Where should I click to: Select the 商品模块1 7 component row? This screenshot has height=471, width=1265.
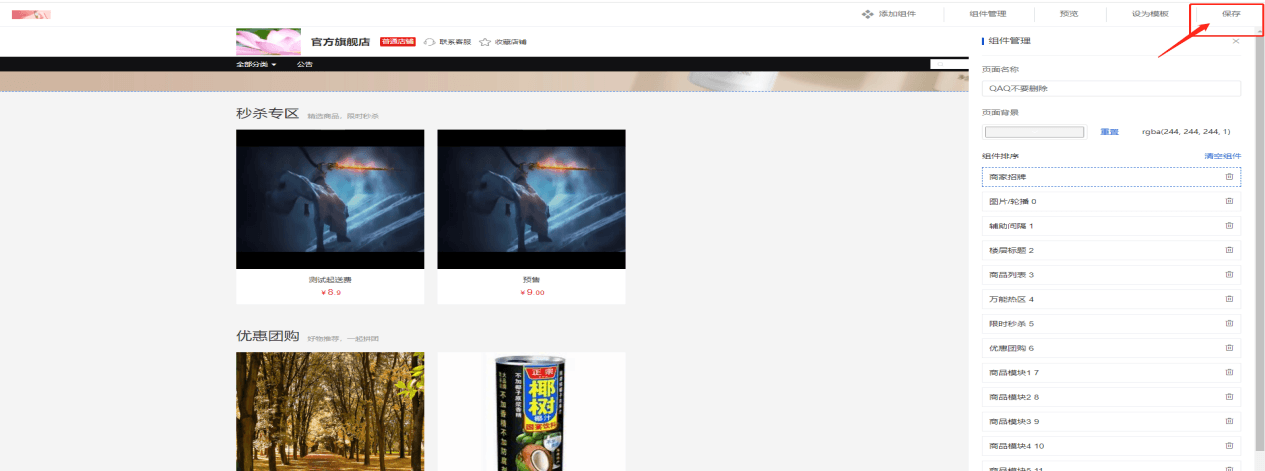pyautogui.click(x=1111, y=372)
